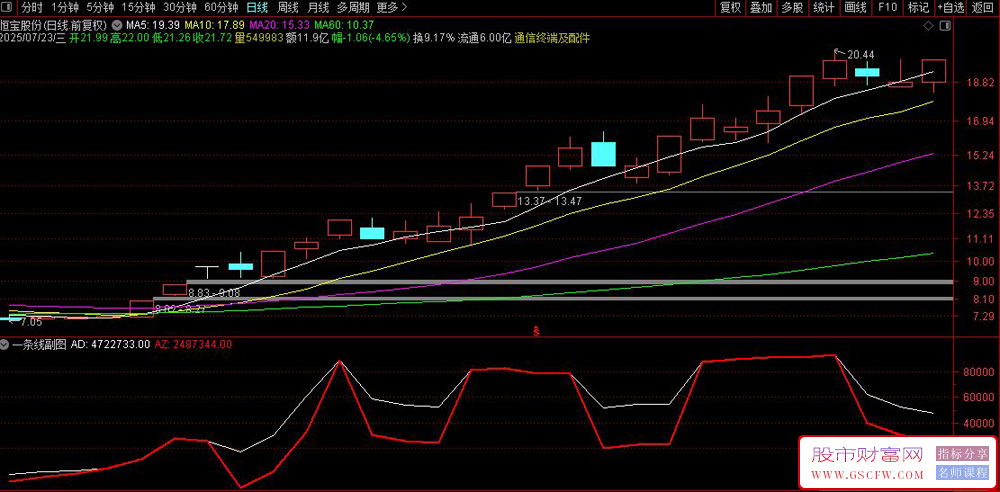The height and width of the screenshot is (492, 1000).
Task: Select the 5分钟 period tab
Action: click(100, 8)
